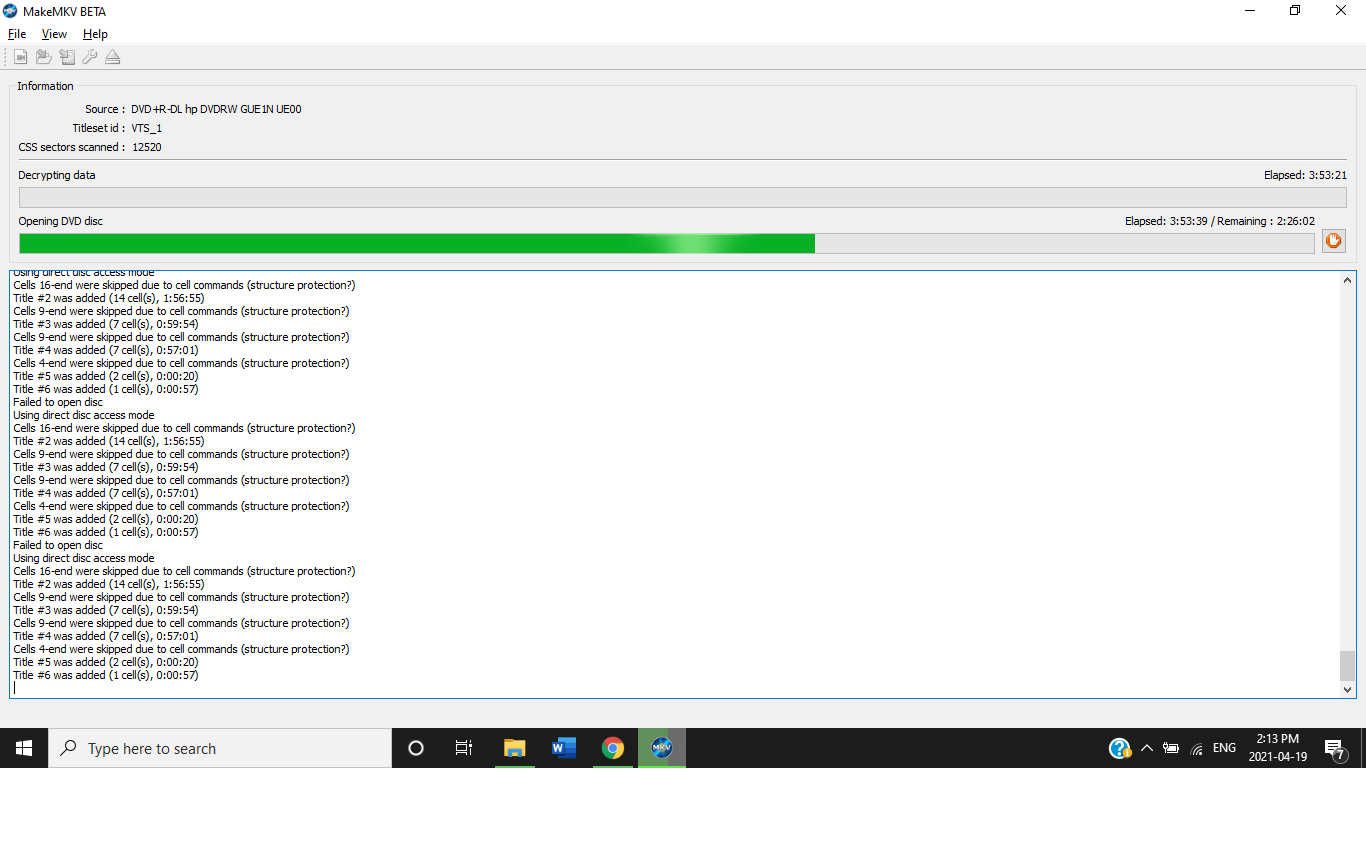Click the log scrollbar thumb
Image resolution: width=1366 pixels, height=844 pixels.
point(1347,665)
